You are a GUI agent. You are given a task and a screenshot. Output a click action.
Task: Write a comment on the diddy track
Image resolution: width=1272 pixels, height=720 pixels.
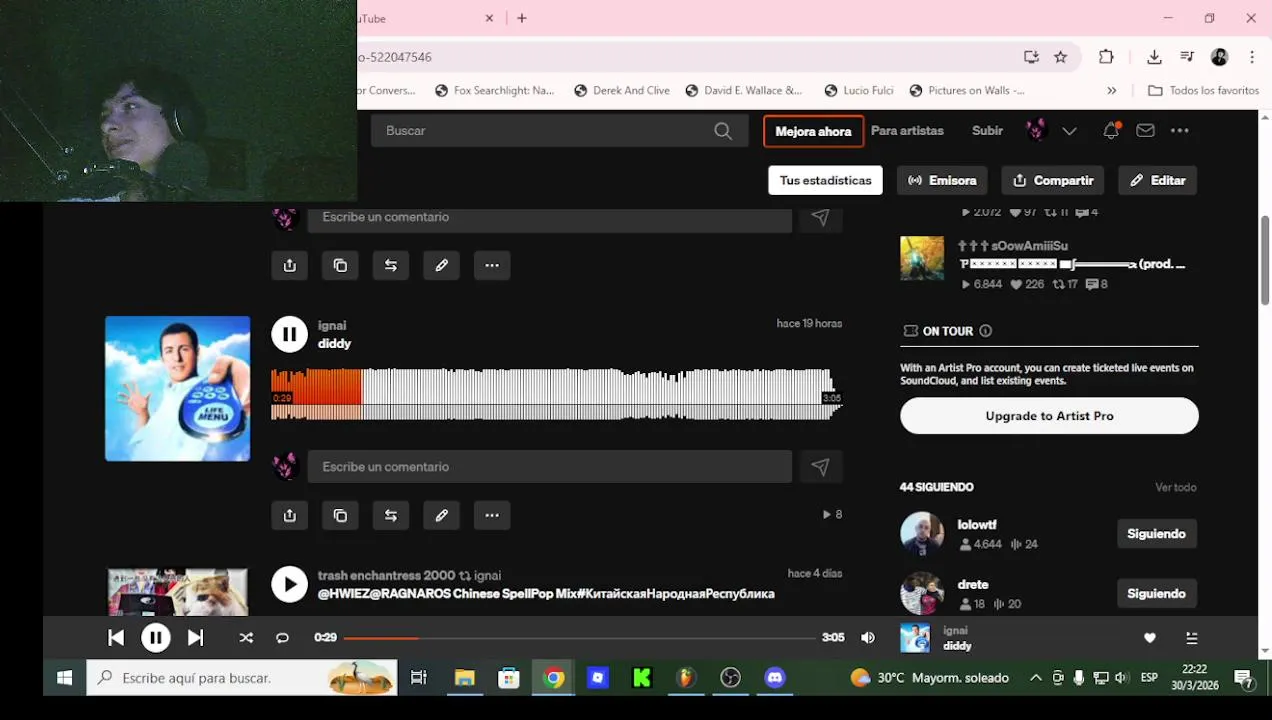tap(549, 466)
